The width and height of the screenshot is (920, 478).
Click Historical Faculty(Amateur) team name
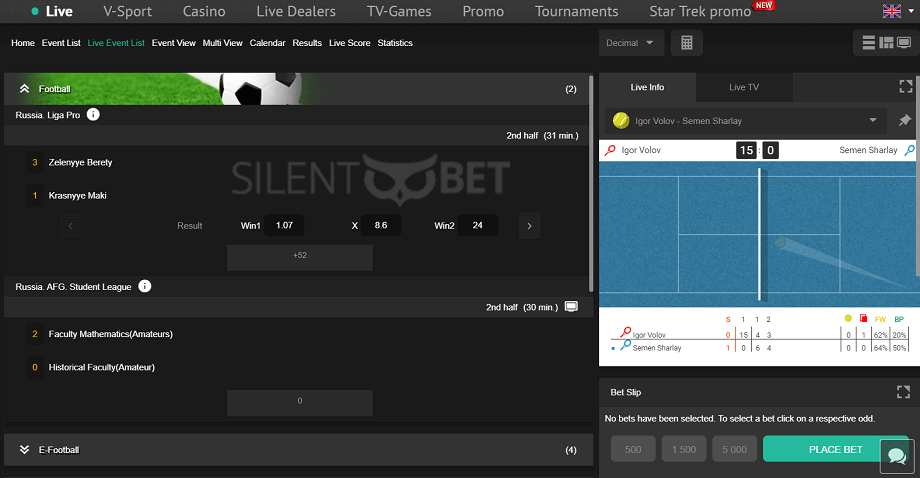point(102,367)
